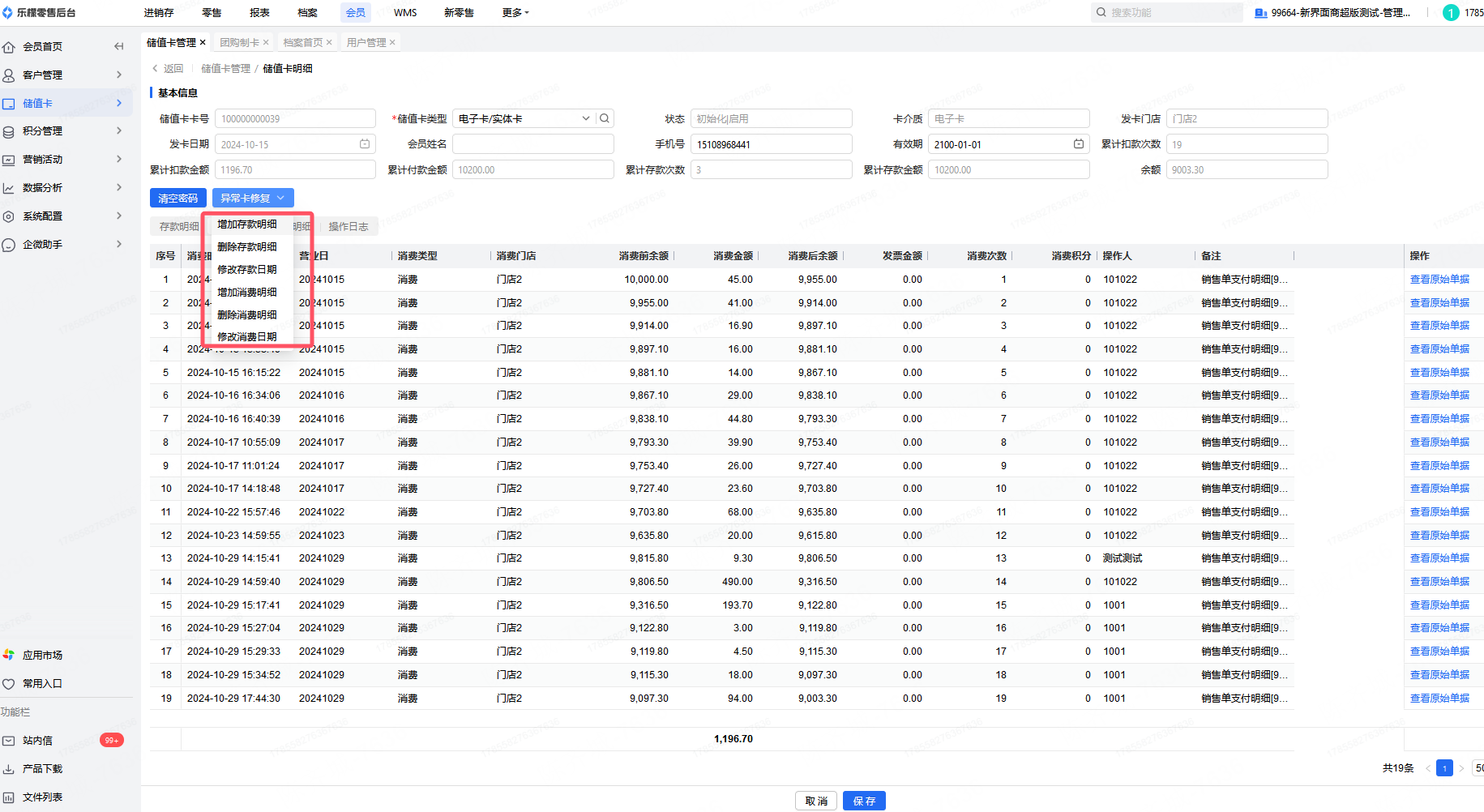This screenshot has width=1484, height=812.
Task: Click page 1 pagination button
Action: (1444, 768)
